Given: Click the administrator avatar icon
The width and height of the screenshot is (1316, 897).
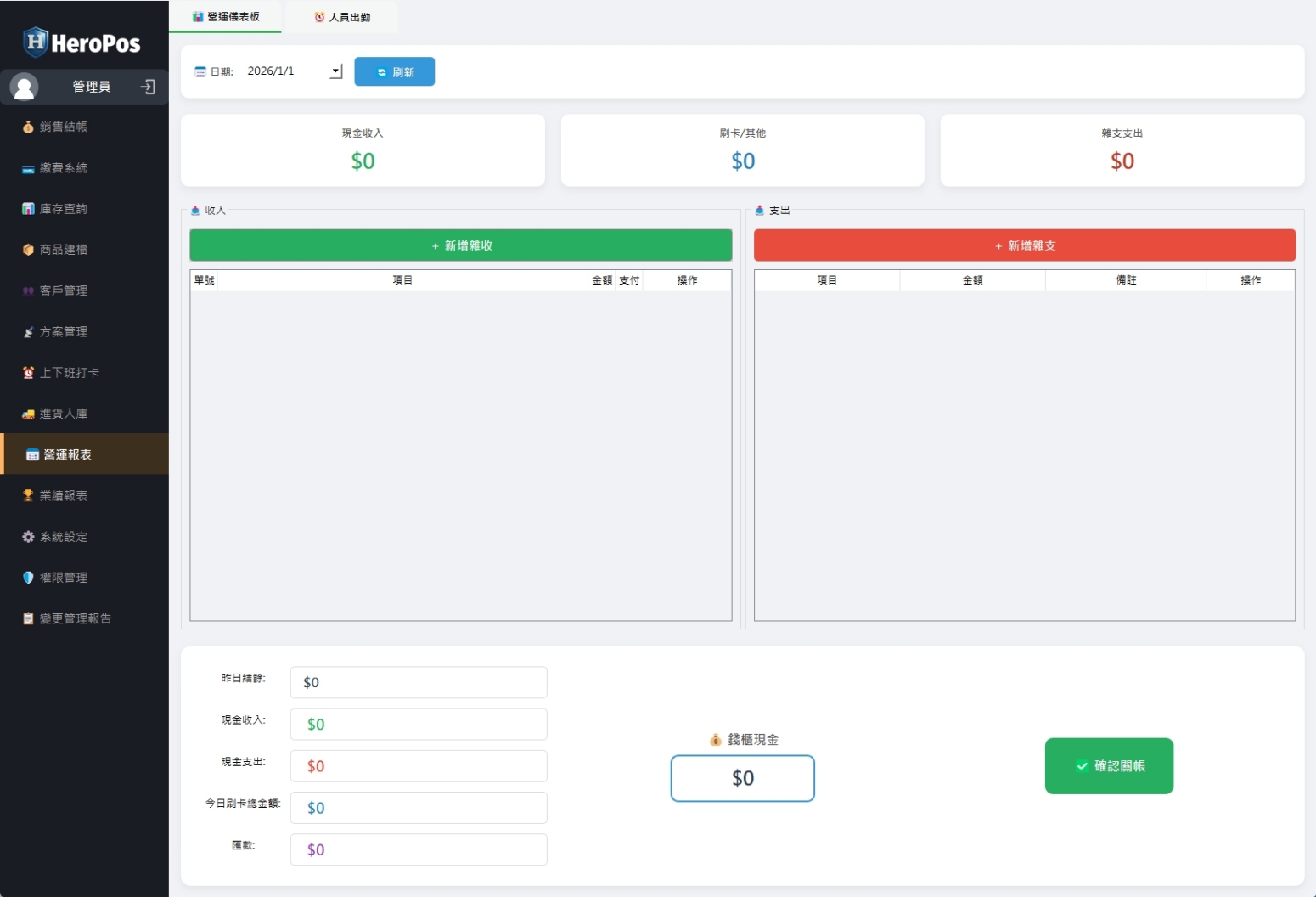Looking at the screenshot, I should click(x=24, y=87).
